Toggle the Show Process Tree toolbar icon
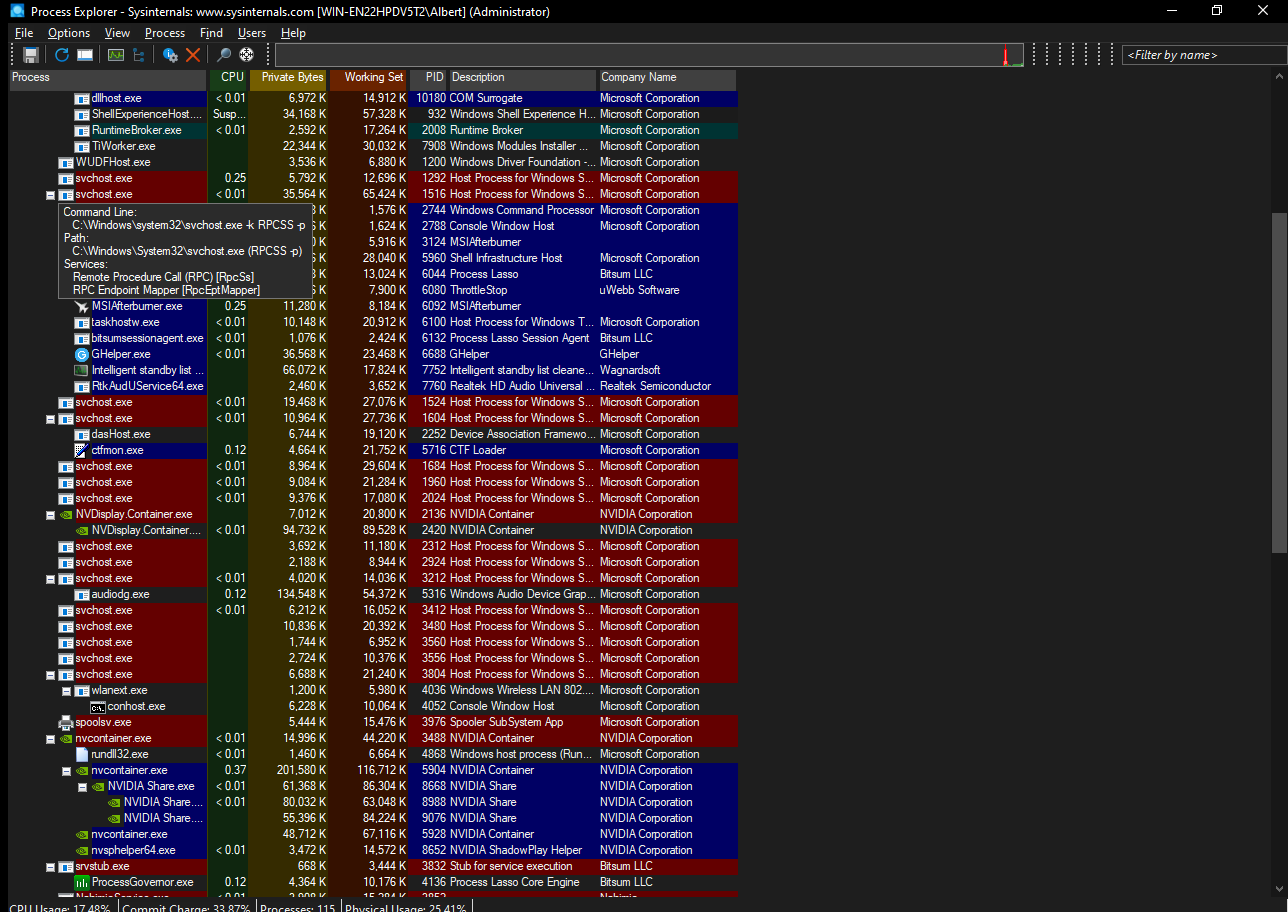Image resolution: width=1288 pixels, height=912 pixels. [x=139, y=55]
